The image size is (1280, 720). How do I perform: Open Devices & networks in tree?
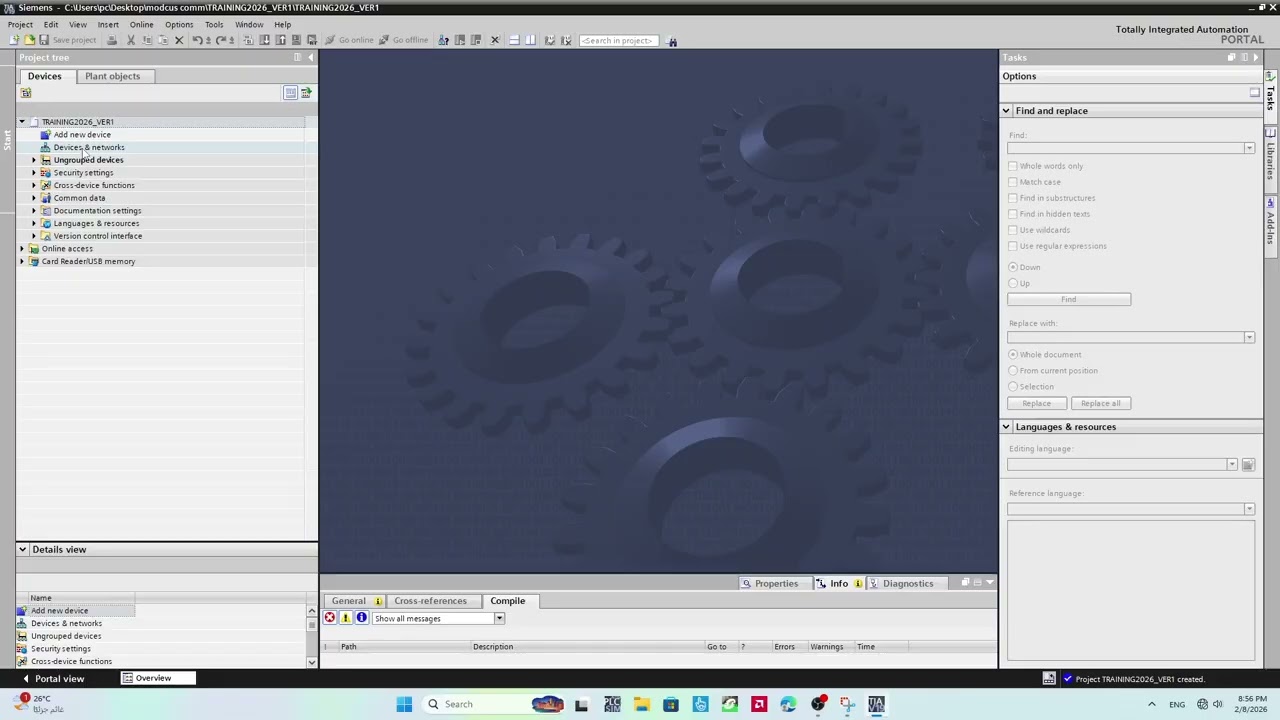(x=89, y=147)
